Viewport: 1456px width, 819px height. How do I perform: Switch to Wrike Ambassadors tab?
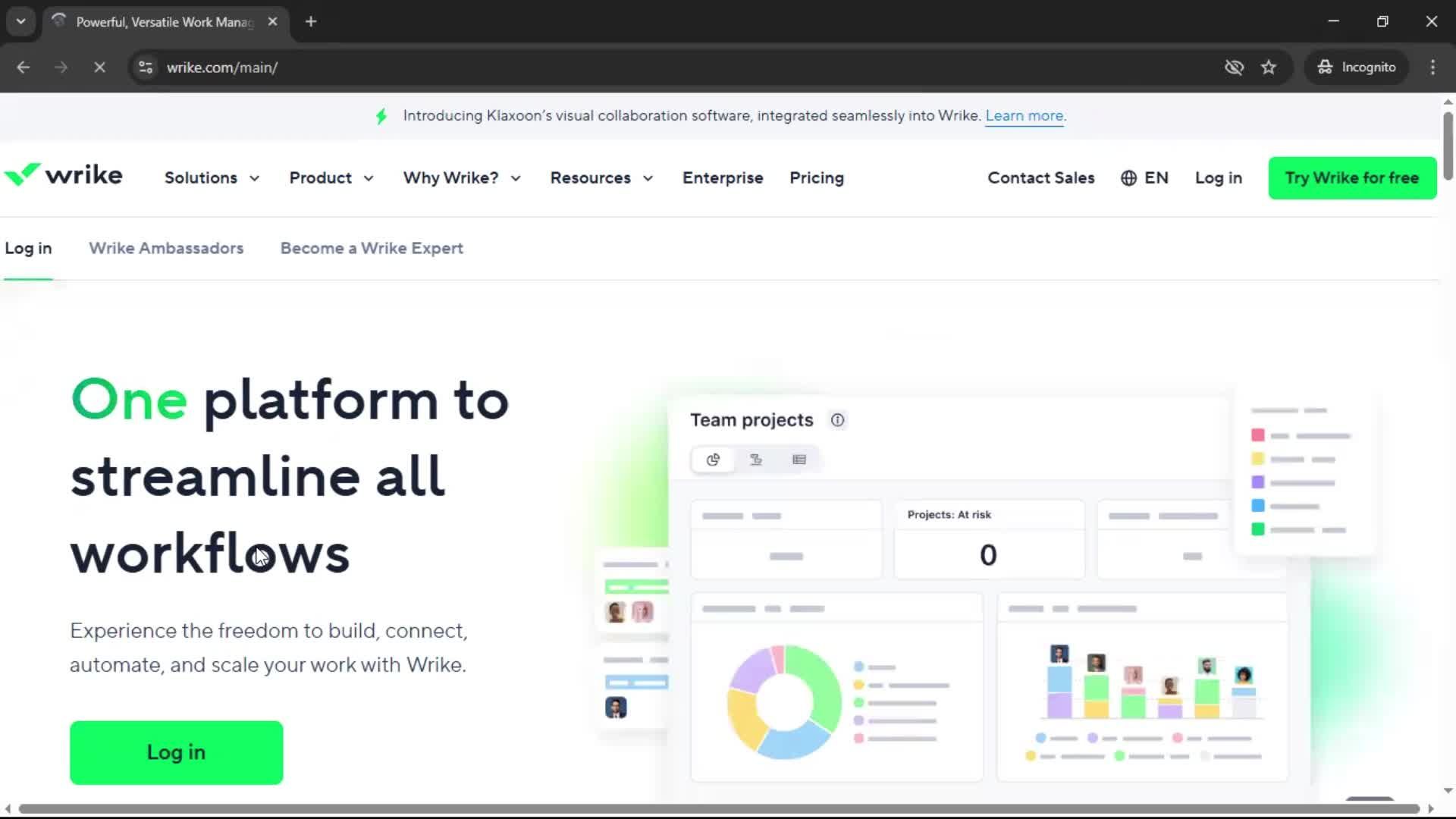(x=166, y=249)
